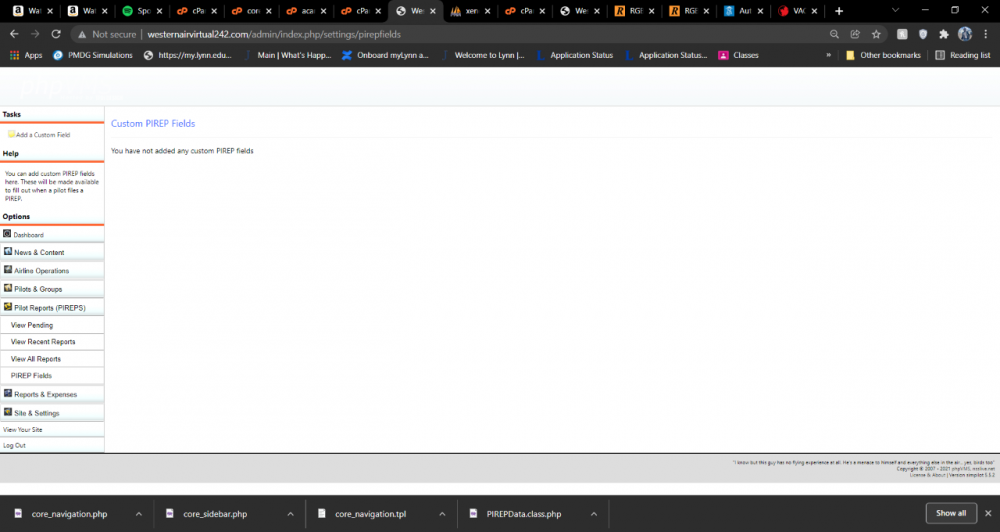Select the PIREP Fields menu entry
Screen dimensions: 1000x532
(x=31, y=376)
